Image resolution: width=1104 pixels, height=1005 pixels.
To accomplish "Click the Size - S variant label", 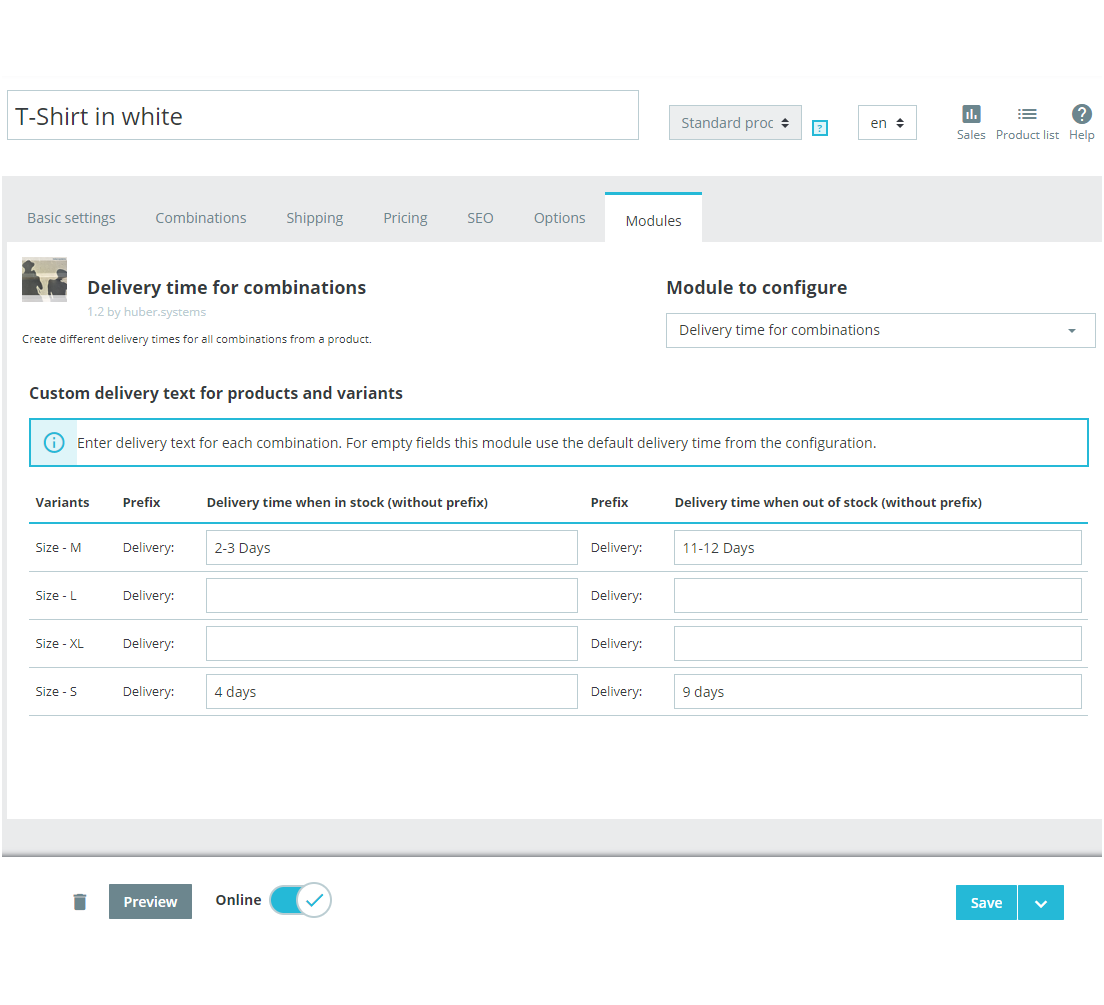I will point(56,692).
